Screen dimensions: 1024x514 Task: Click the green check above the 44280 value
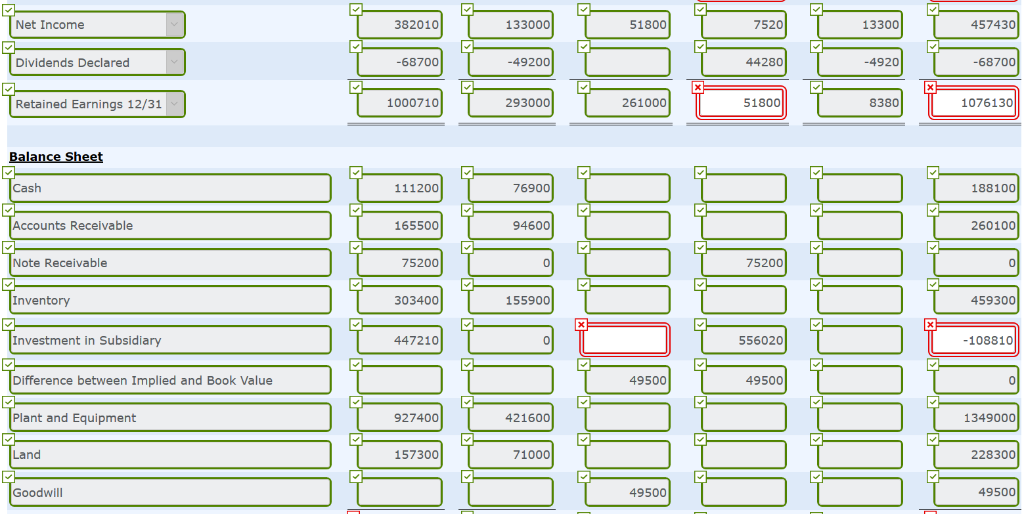click(x=700, y=46)
